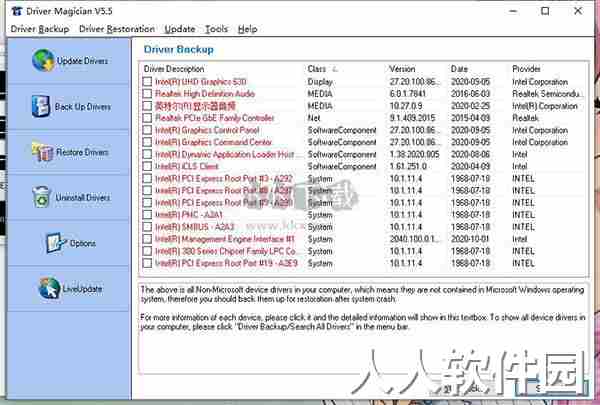Click the Uninstall Drivers recycle bin icon
This screenshot has width=600, height=405.
41,197
